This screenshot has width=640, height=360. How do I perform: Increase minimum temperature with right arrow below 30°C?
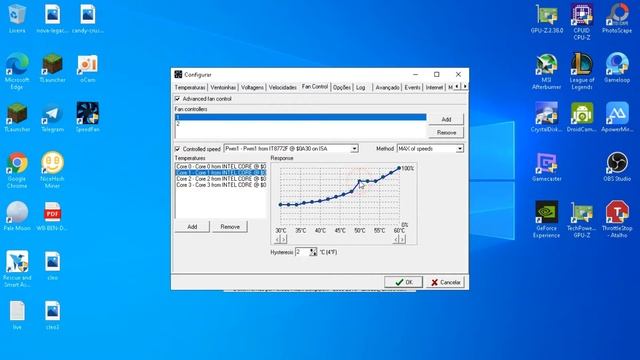(284, 239)
